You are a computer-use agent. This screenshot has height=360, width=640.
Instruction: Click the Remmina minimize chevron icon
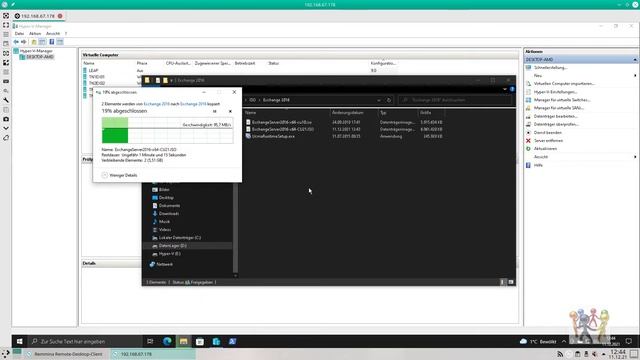click(x=6, y=128)
